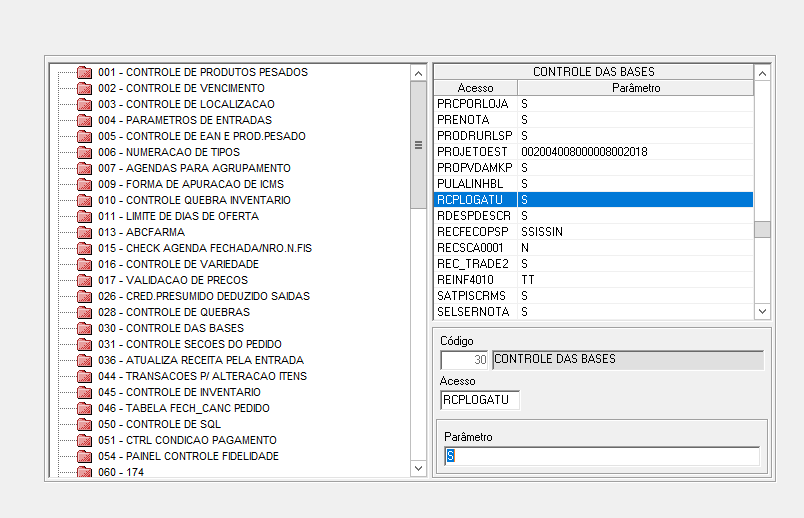
Task: Click folder icon of 028 - CONTROLE DE QUEBRAS
Action: click(x=84, y=312)
